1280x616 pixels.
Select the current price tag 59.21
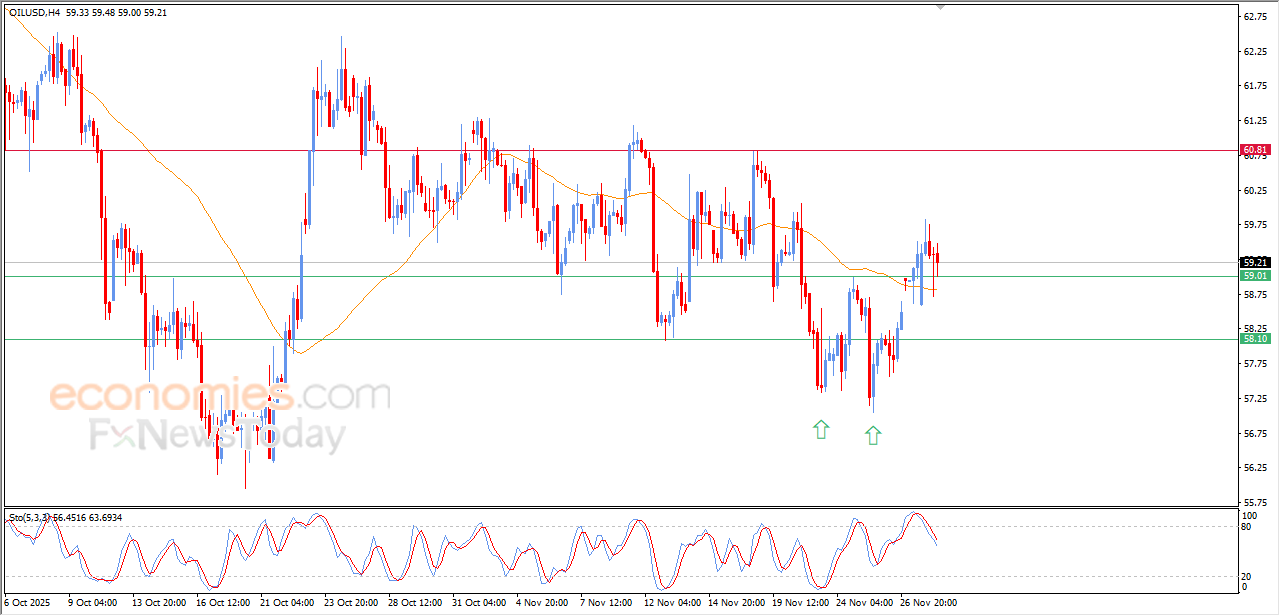click(x=1255, y=262)
